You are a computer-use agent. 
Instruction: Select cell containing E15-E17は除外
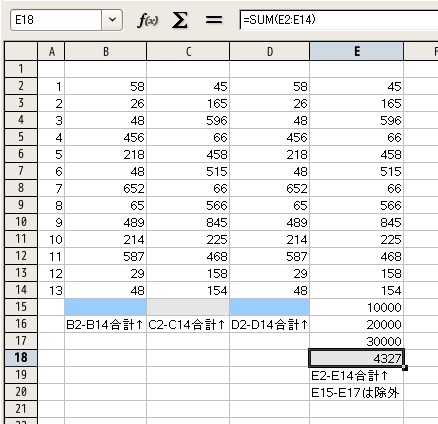point(356,392)
